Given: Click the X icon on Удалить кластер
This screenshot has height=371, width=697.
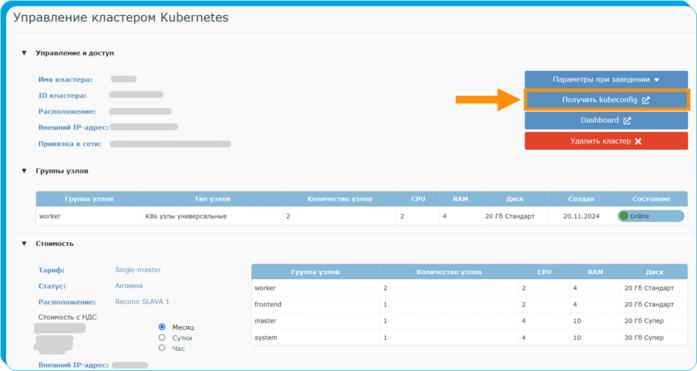Looking at the screenshot, I should click(638, 141).
